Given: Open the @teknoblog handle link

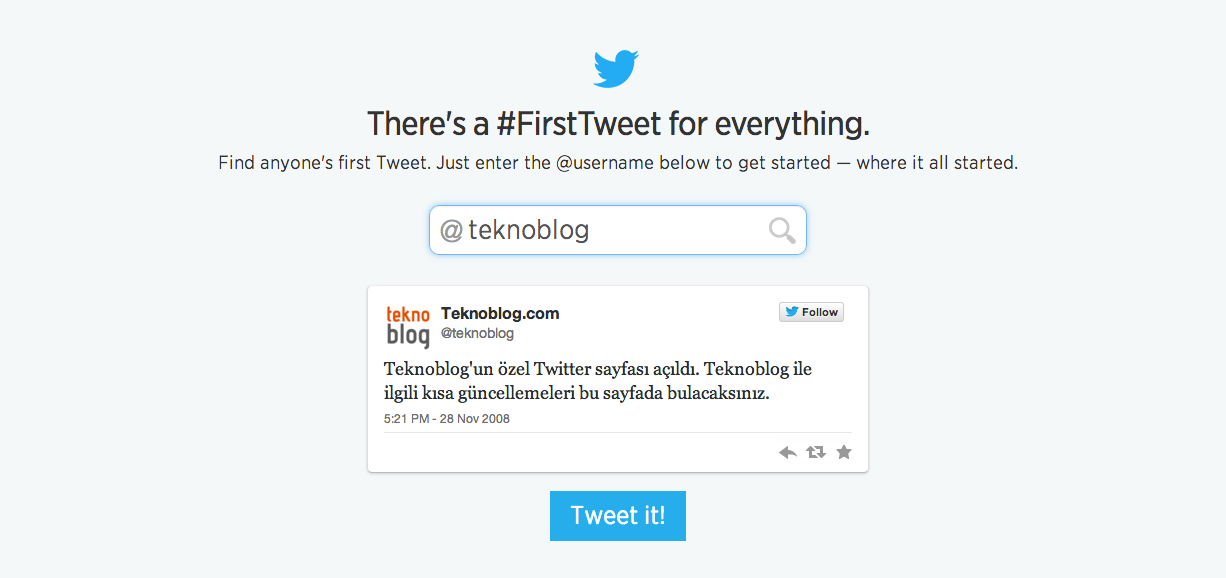Looking at the screenshot, I should coord(477,333).
